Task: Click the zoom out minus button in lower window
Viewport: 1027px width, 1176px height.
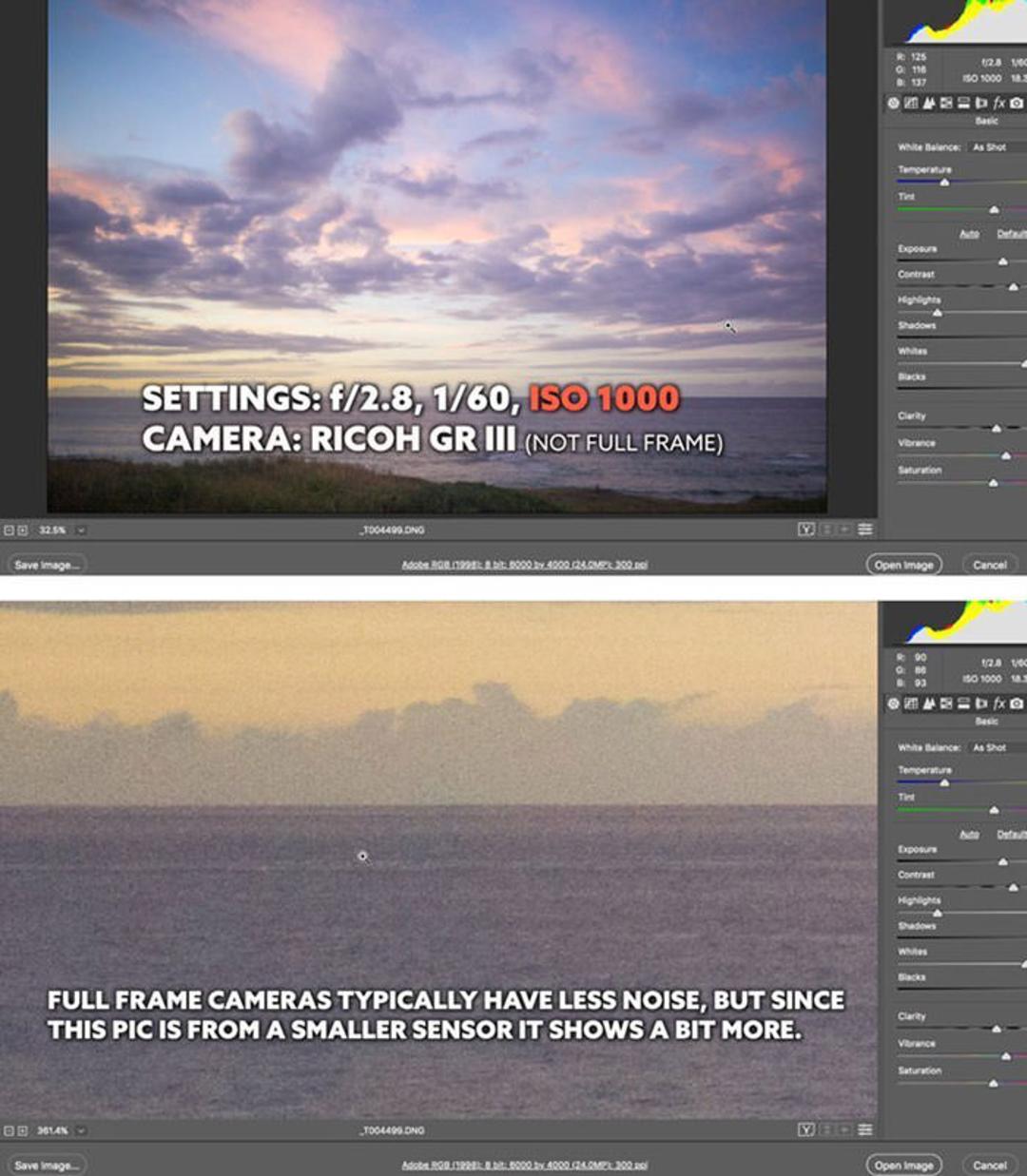Action: tap(9, 1130)
